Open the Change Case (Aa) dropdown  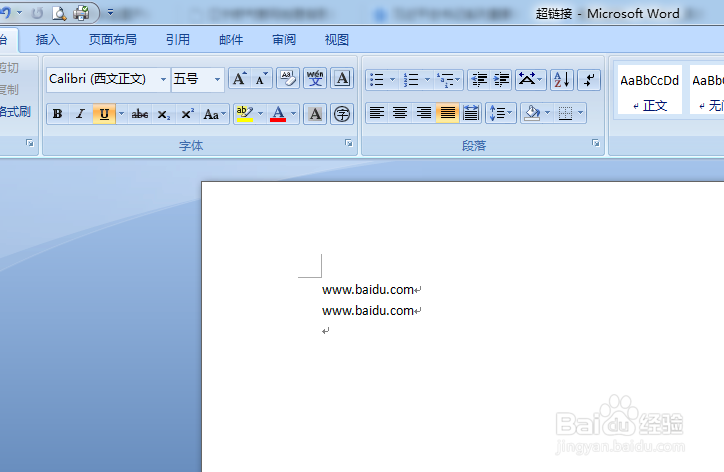(214, 114)
